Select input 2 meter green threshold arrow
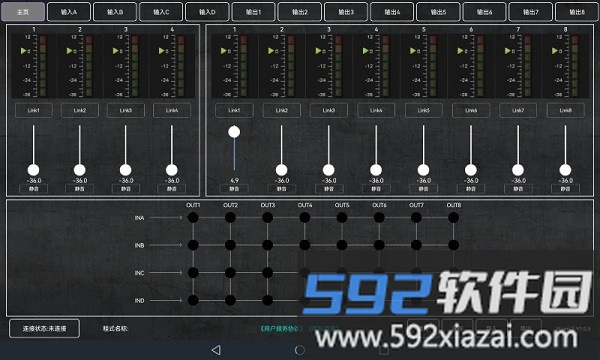 pos(70,50)
